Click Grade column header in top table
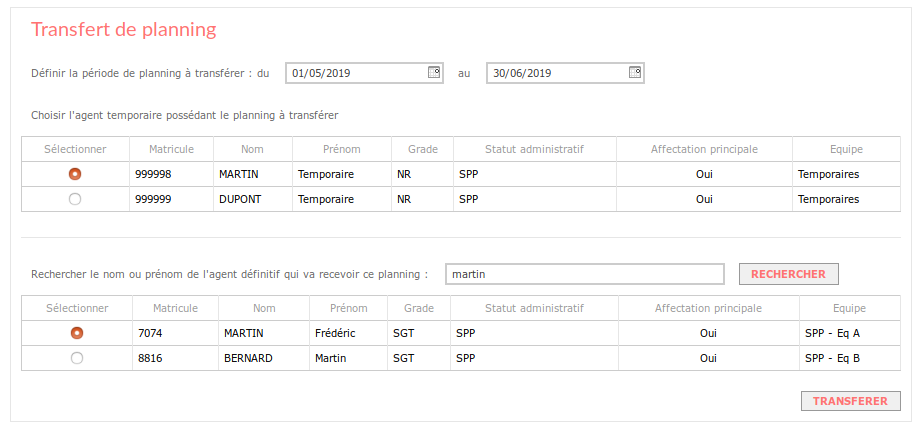Image resolution: width=922 pixels, height=428 pixels. tap(423, 149)
